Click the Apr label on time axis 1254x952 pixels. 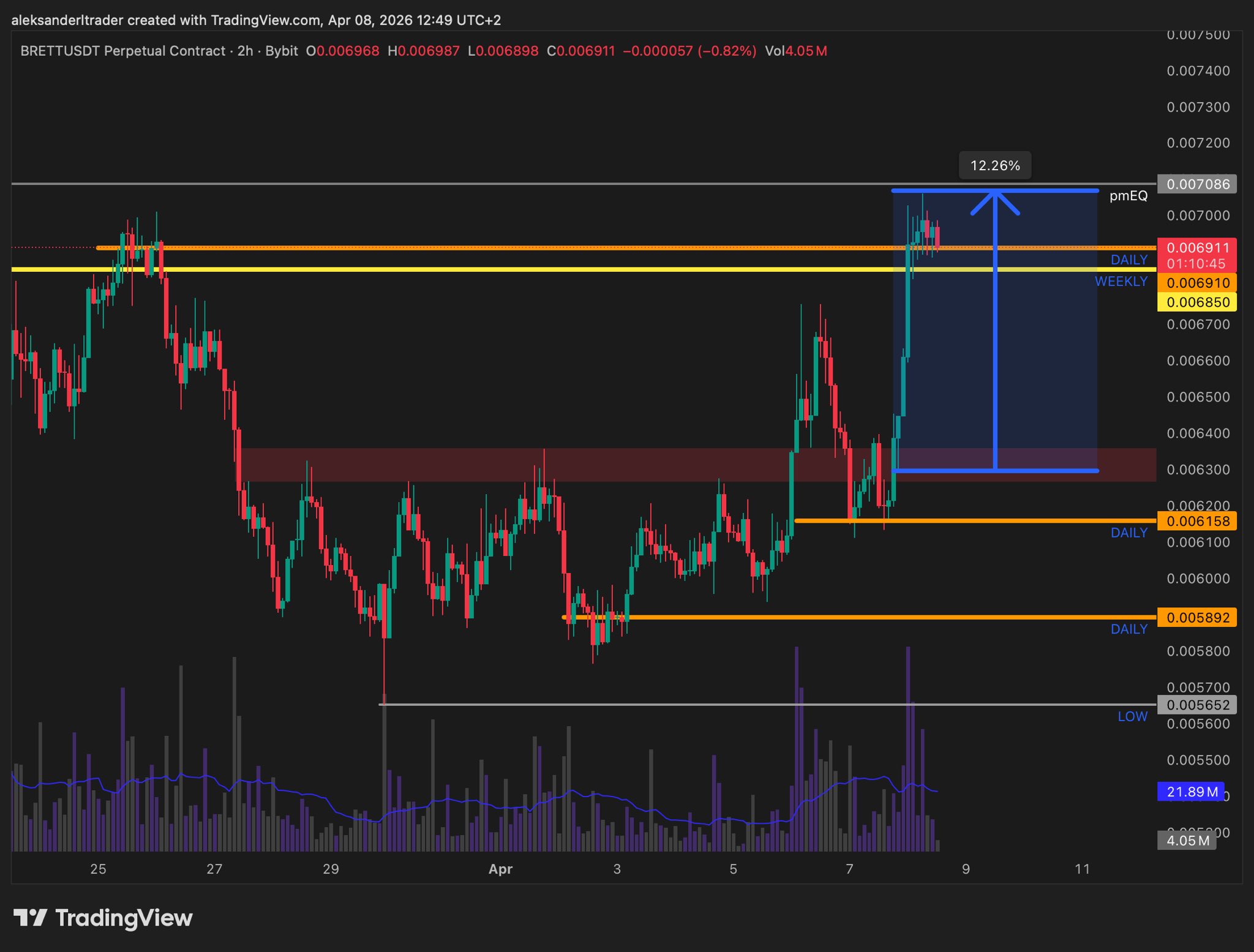click(x=500, y=869)
